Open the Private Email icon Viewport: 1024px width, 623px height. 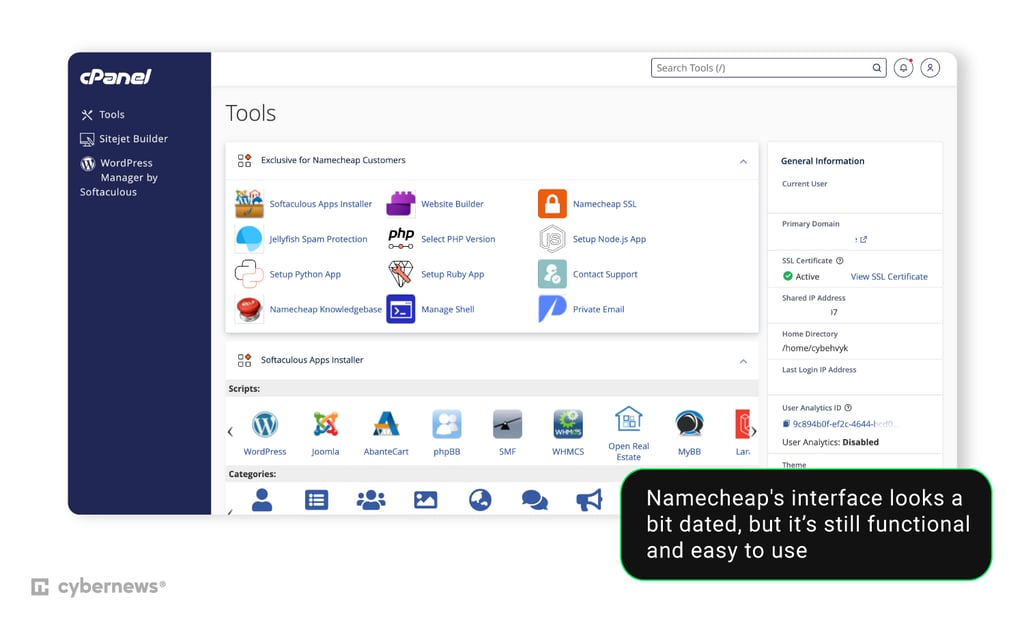pos(552,310)
